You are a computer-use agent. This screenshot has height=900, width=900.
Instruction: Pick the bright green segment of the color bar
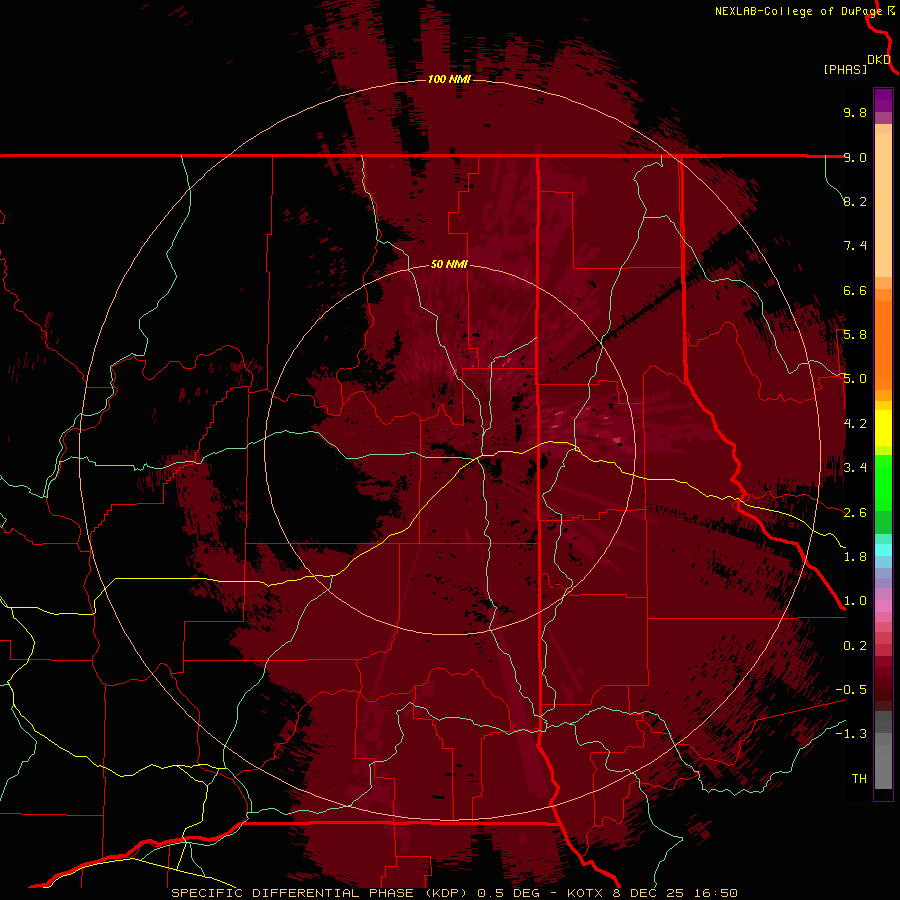(883, 482)
